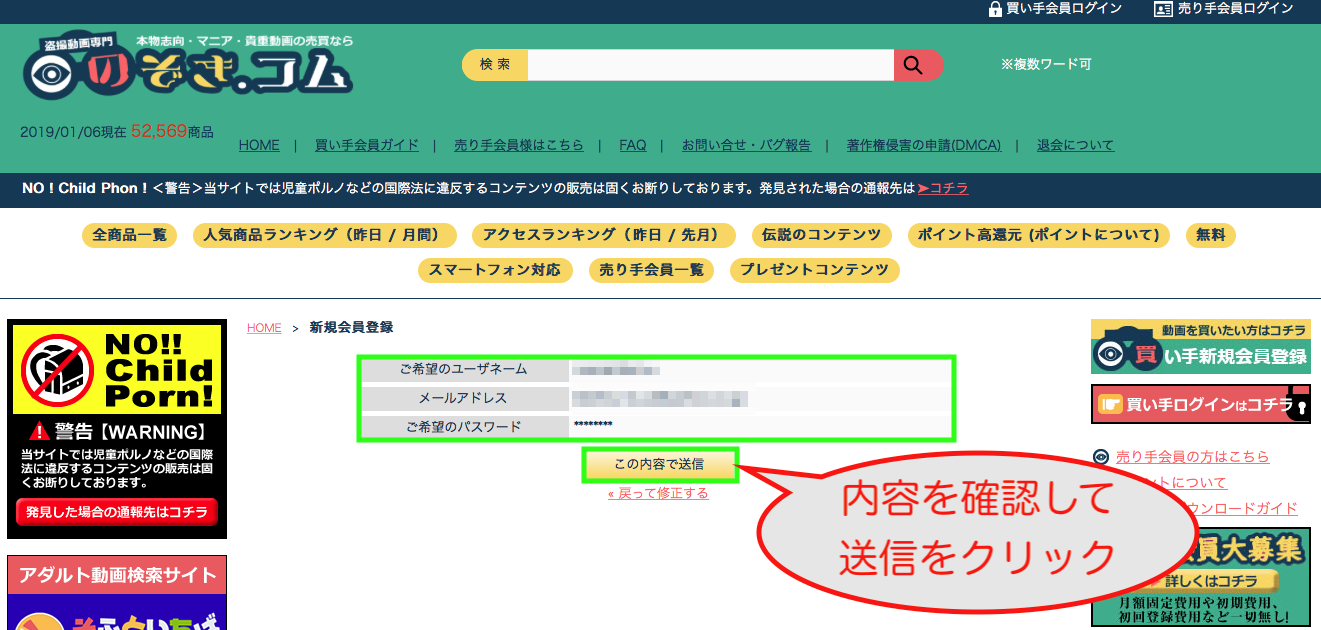This screenshot has width=1321, height=630.
Task: Click inside the search text field
Action: click(710, 65)
